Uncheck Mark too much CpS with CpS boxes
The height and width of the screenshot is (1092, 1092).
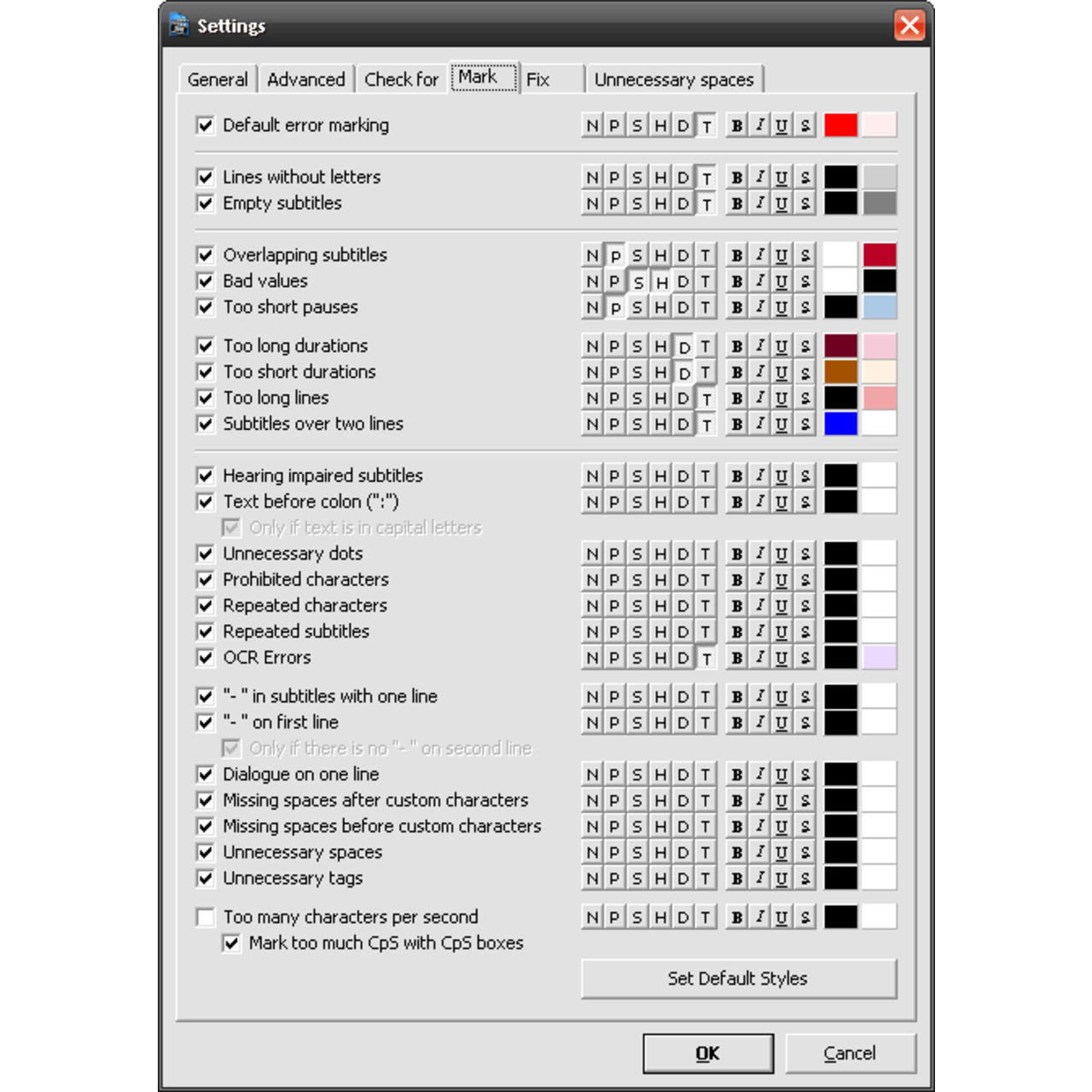pos(231,944)
